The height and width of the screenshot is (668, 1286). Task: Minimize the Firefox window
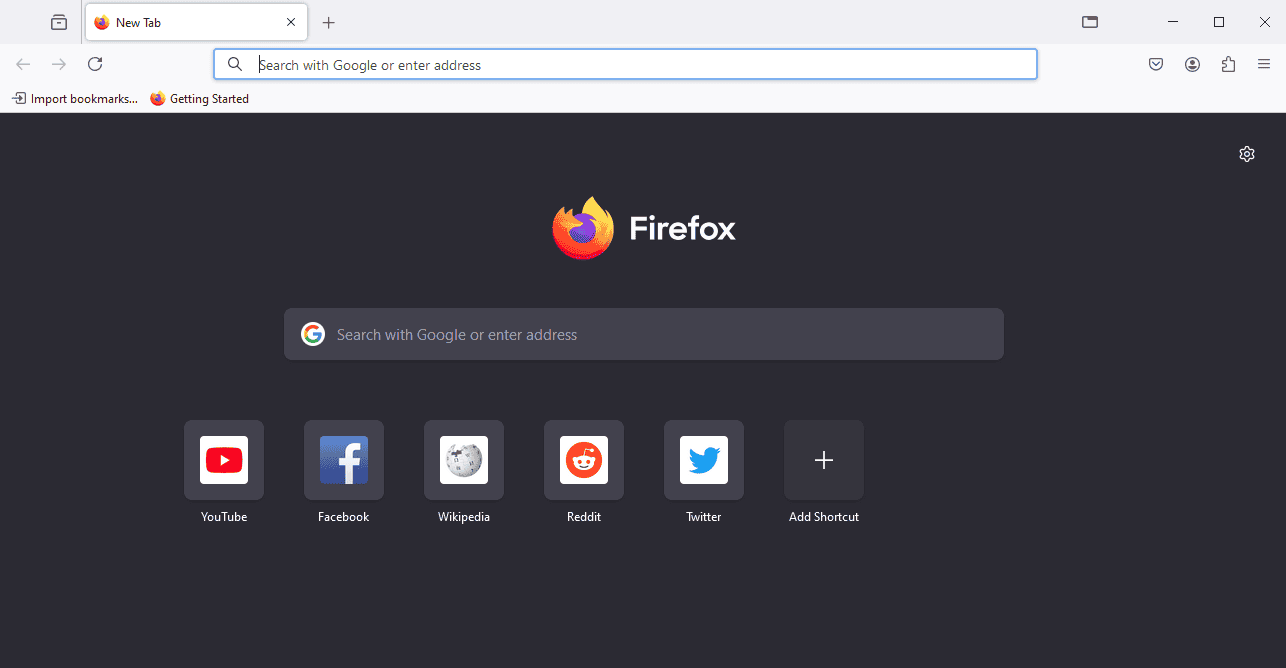1173,22
